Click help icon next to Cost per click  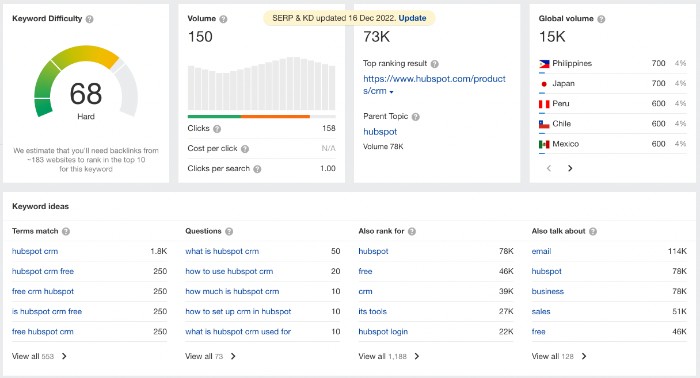(x=245, y=149)
